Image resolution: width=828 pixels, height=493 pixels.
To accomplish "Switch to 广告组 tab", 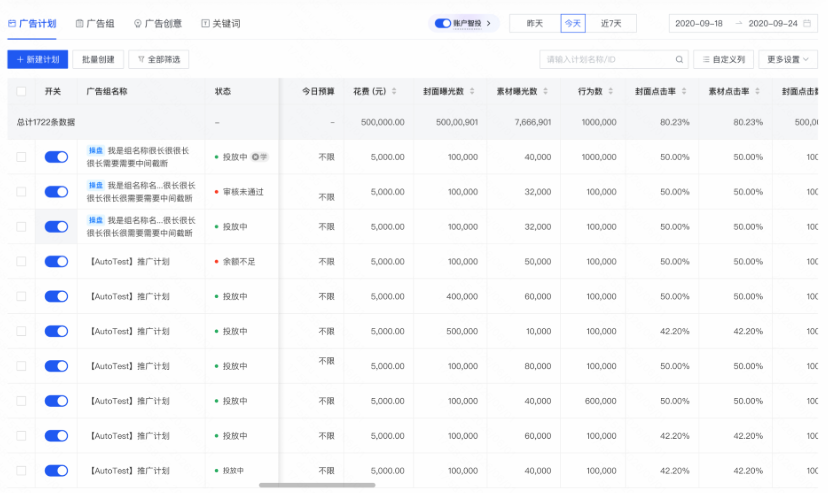I will tap(95, 23).
